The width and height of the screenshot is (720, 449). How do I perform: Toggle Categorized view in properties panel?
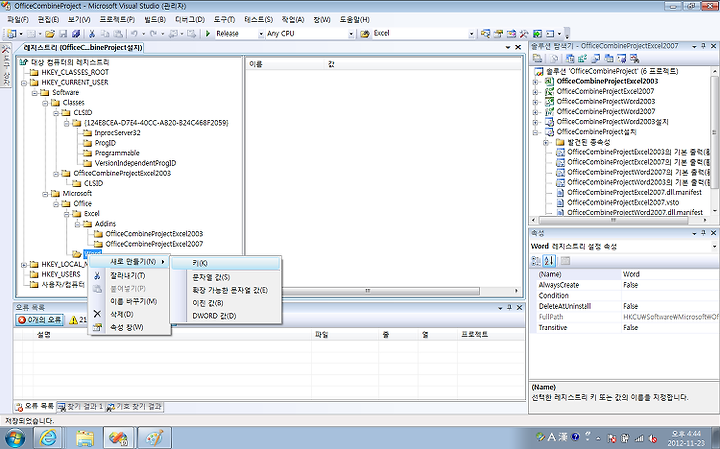coord(536,261)
